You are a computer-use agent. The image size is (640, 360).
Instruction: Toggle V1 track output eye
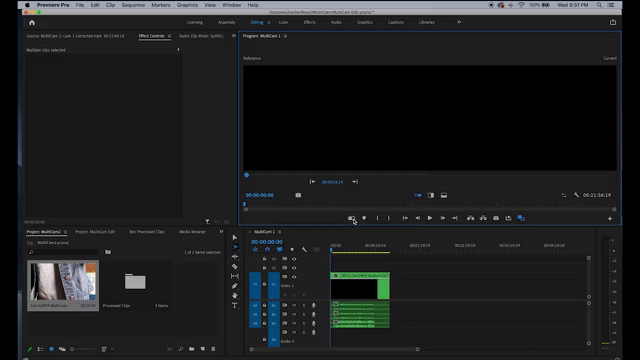point(294,277)
